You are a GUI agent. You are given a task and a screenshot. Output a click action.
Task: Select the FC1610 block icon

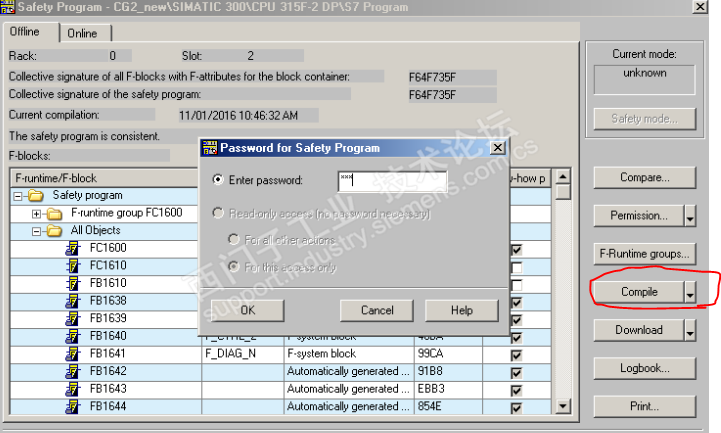point(73,266)
